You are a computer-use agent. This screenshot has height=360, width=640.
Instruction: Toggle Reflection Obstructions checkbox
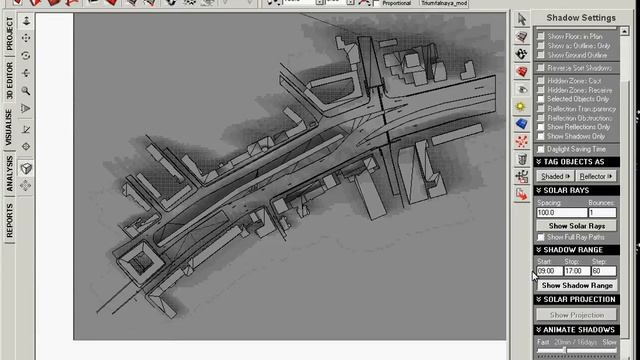[541, 118]
